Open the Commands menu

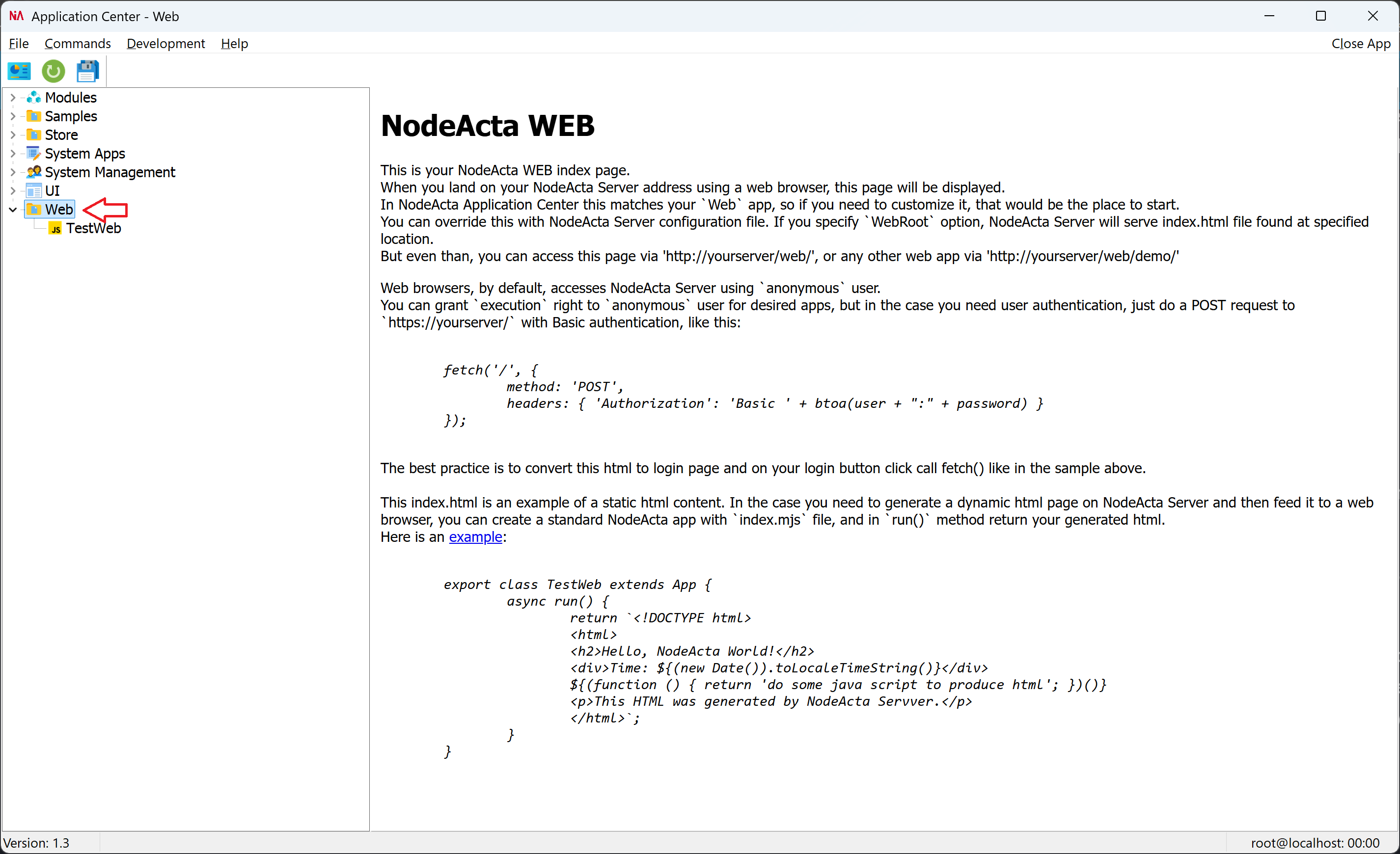coord(78,43)
